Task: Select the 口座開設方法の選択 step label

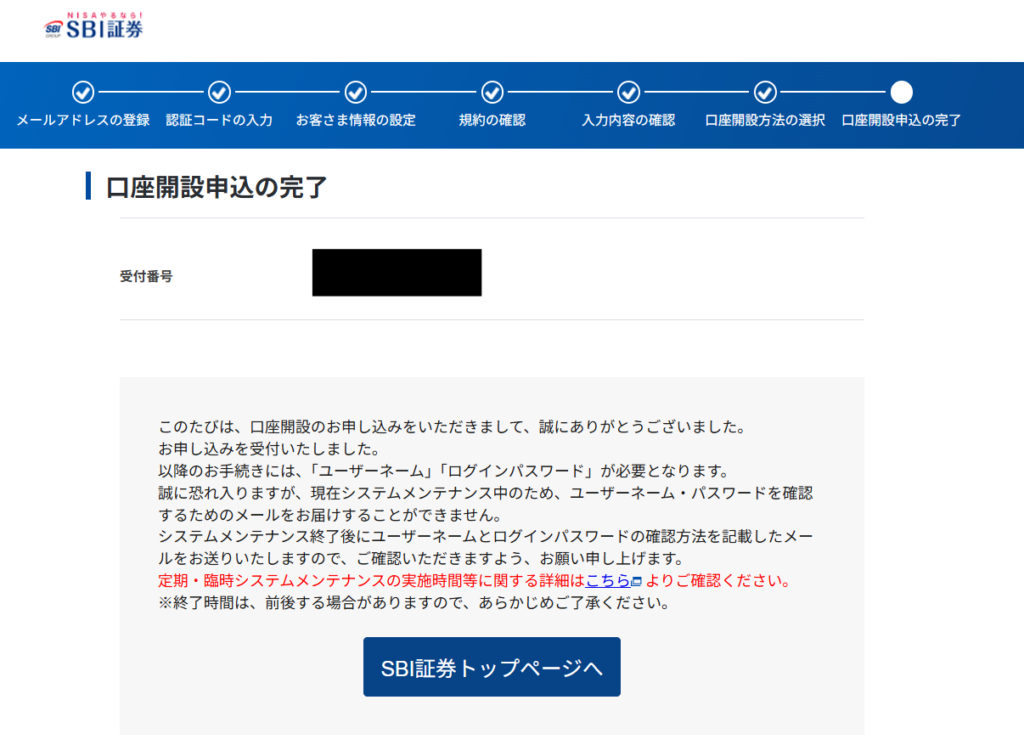Action: coord(765,120)
